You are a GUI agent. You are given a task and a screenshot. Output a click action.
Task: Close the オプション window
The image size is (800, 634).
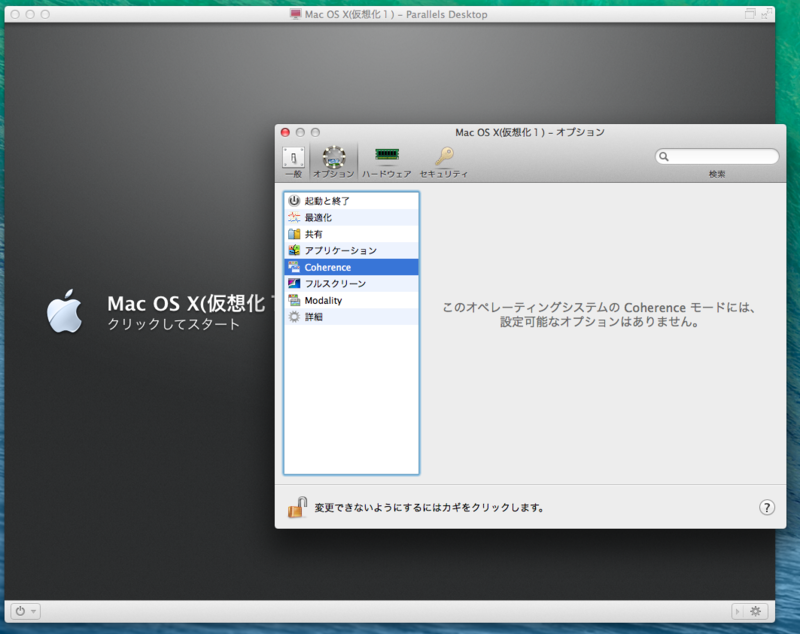point(286,133)
